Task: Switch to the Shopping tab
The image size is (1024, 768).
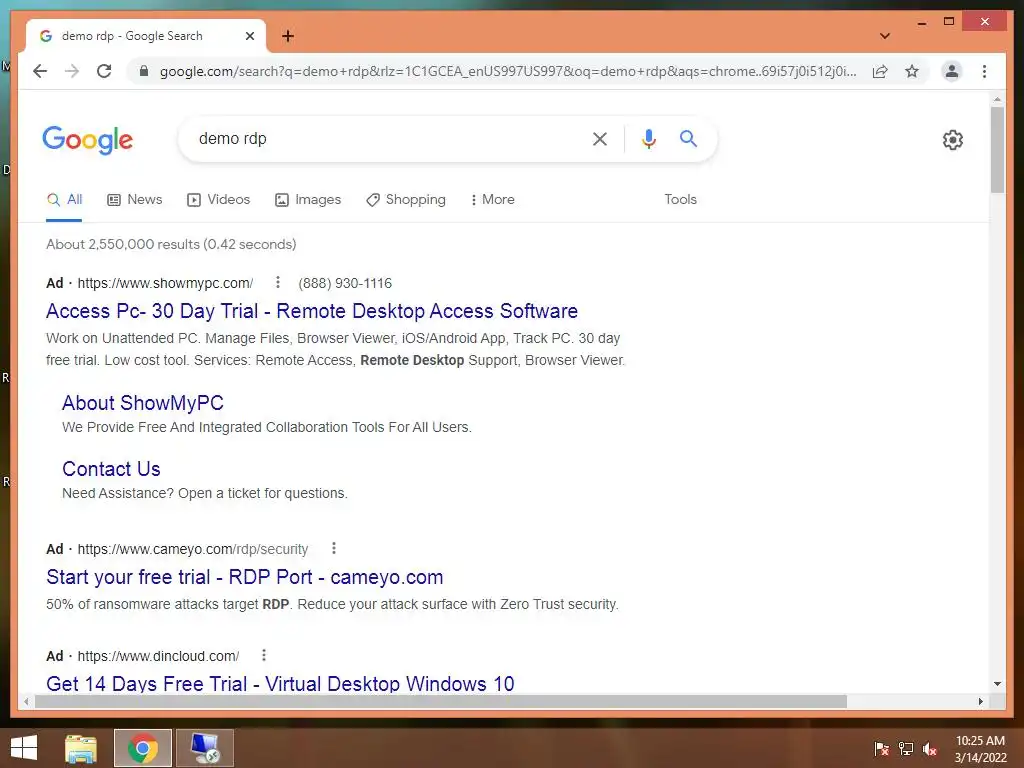Action: (406, 200)
